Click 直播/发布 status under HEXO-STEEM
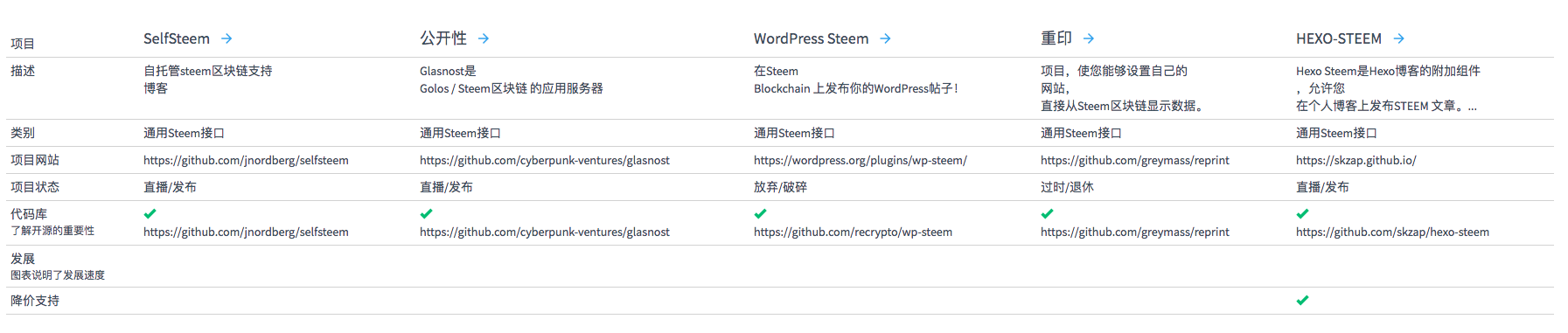The width and height of the screenshot is (1568, 333). [x=1322, y=187]
